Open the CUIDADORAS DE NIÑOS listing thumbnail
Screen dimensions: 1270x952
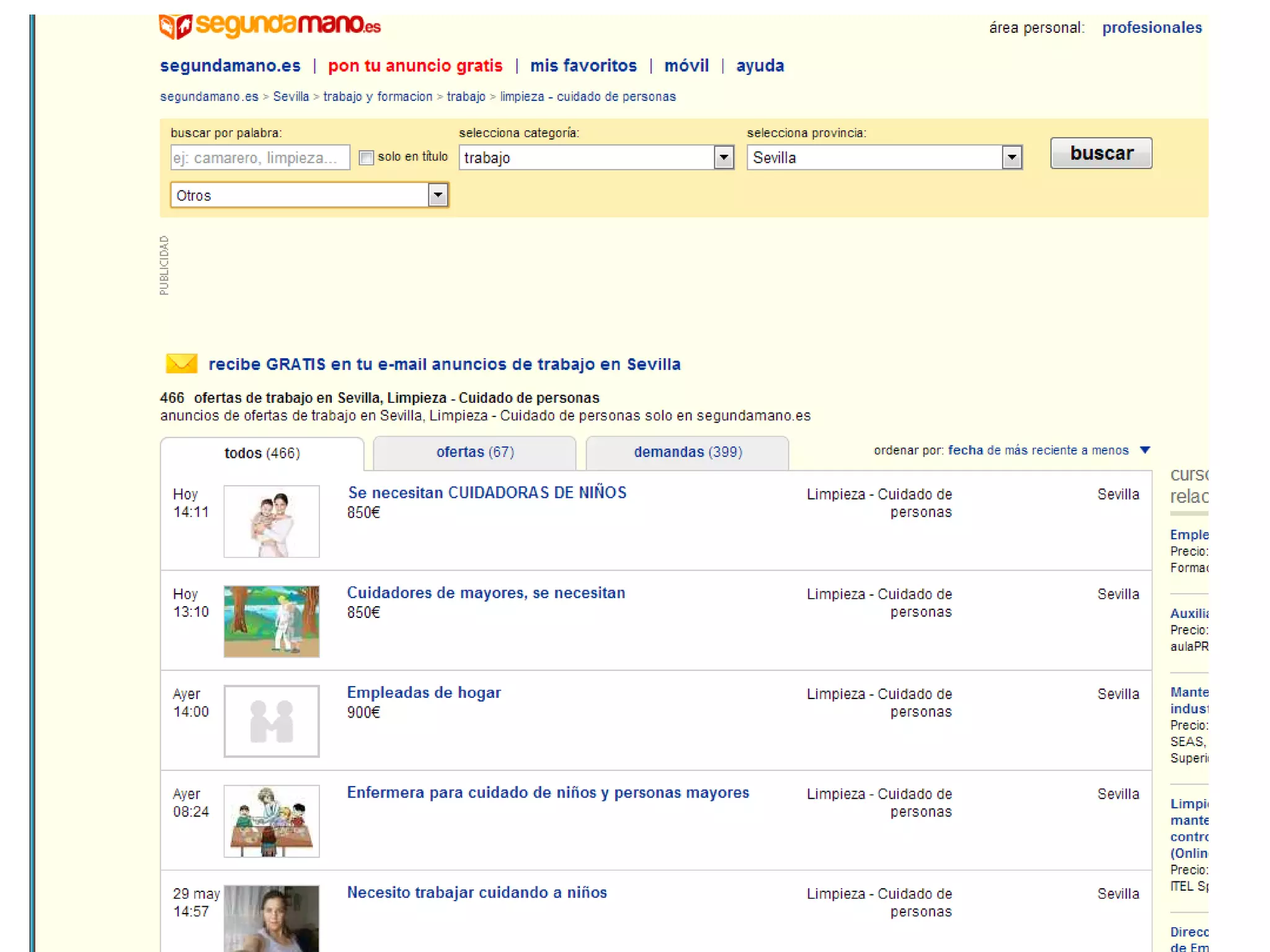(272, 521)
